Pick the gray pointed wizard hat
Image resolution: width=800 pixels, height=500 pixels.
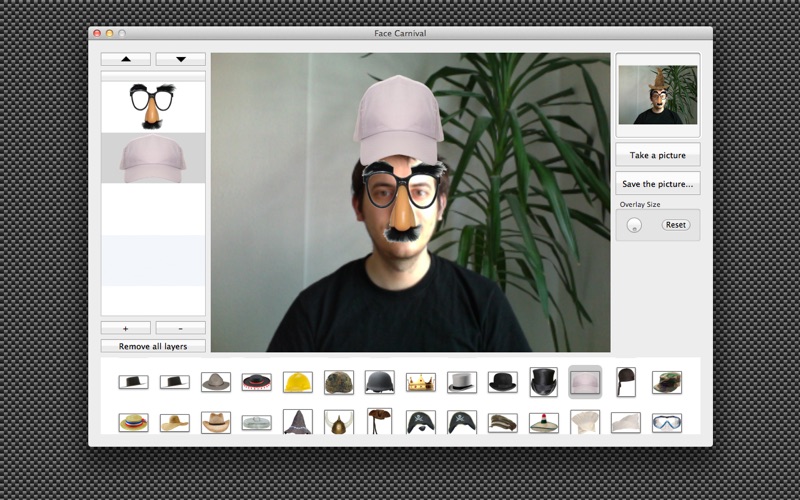(298, 422)
